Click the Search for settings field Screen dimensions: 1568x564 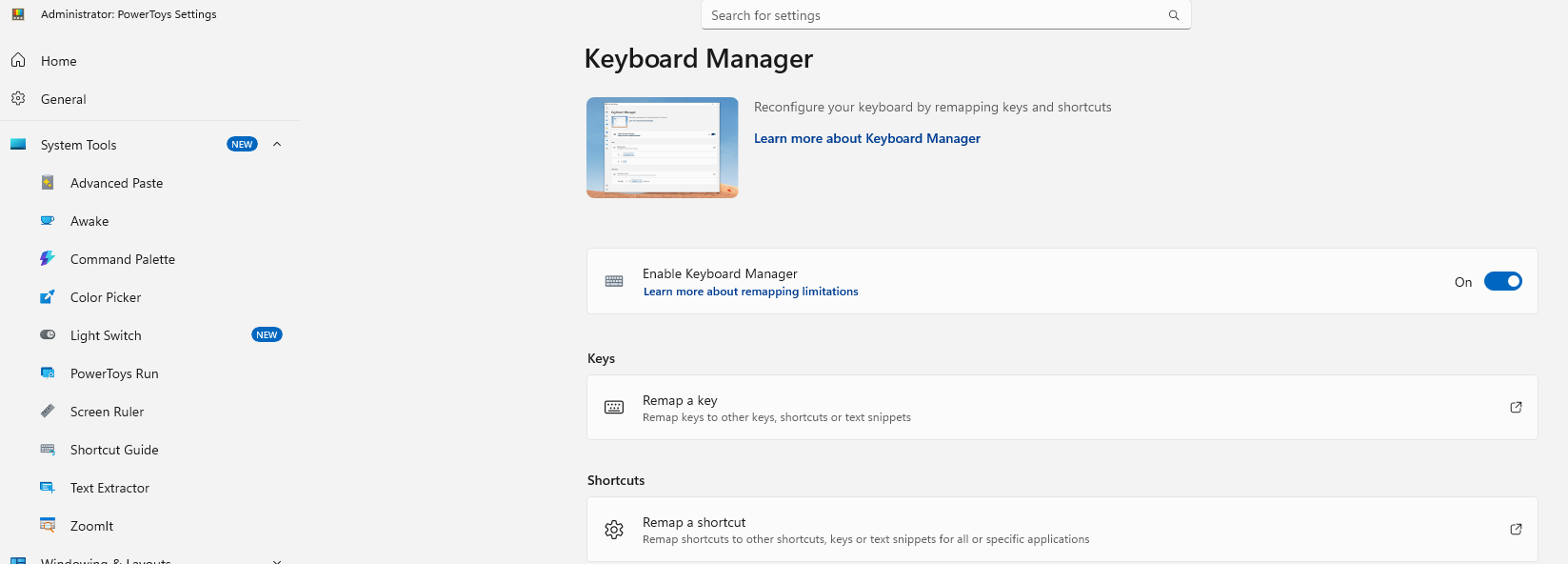pos(933,15)
